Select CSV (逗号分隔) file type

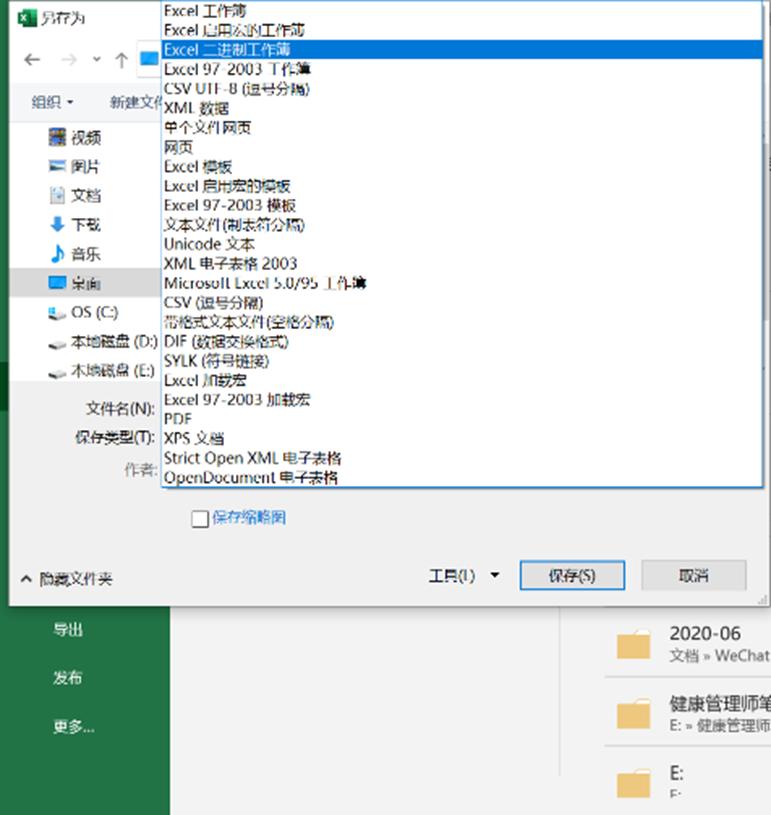[462, 303]
